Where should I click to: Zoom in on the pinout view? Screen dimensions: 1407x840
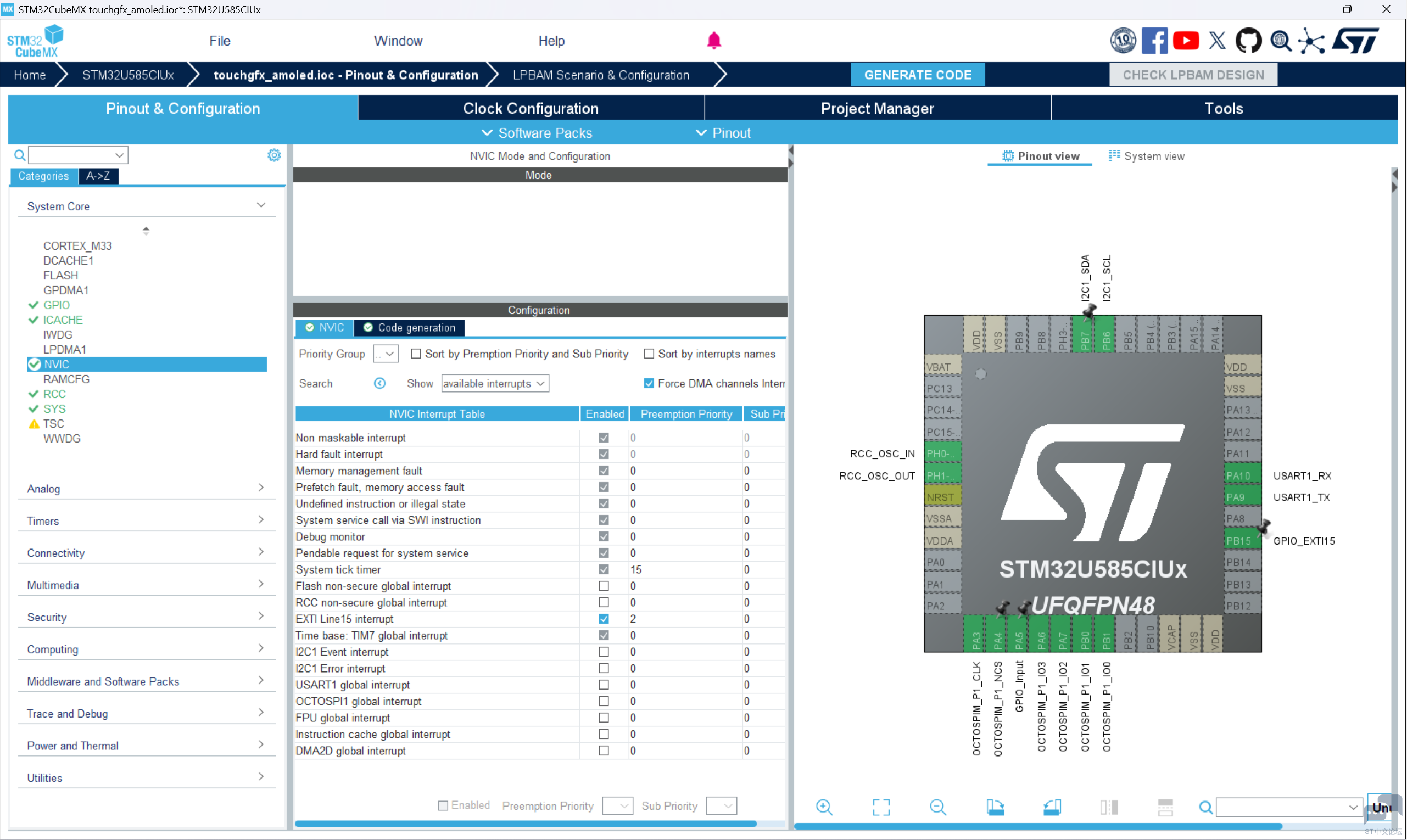(824, 807)
